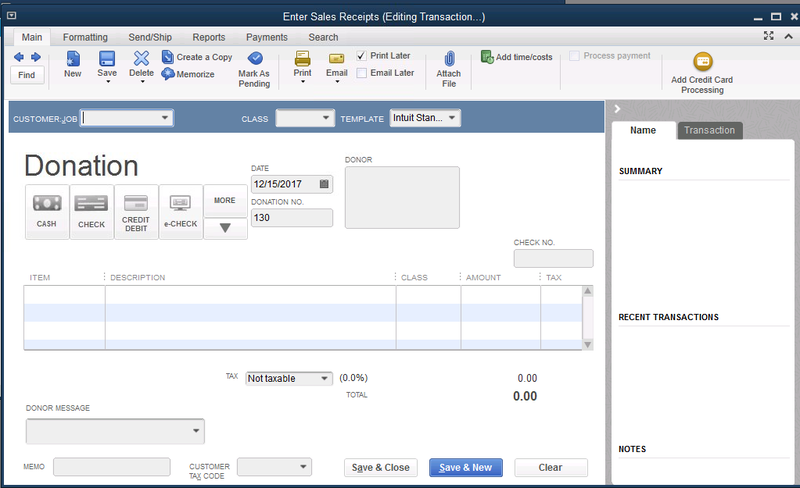Memorize this transaction

[188, 74]
